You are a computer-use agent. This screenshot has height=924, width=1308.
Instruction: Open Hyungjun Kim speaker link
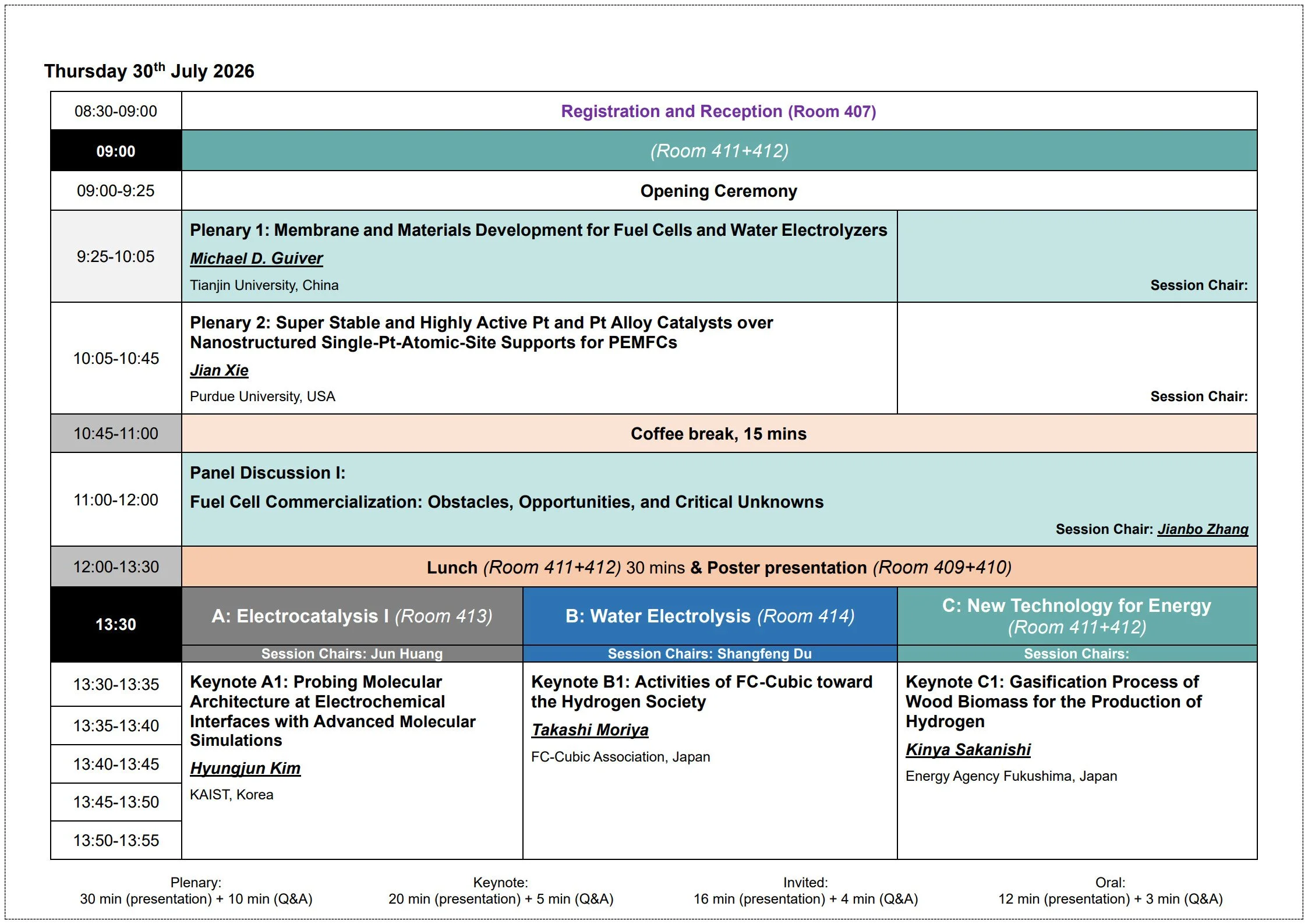[x=245, y=769]
